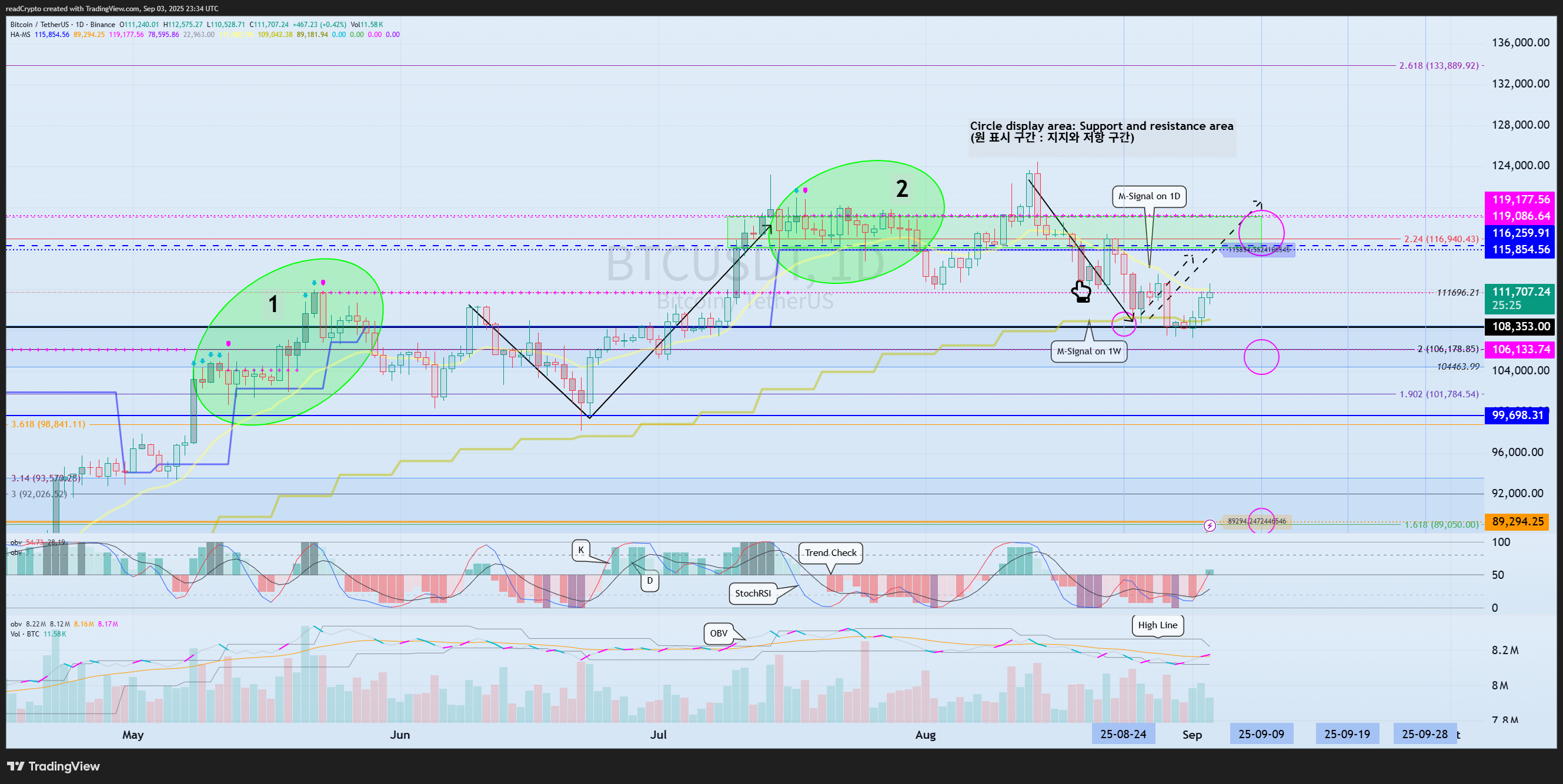Click the 'OBV' callout in the volume pane
This screenshot has width=1563, height=784.
pos(719,633)
